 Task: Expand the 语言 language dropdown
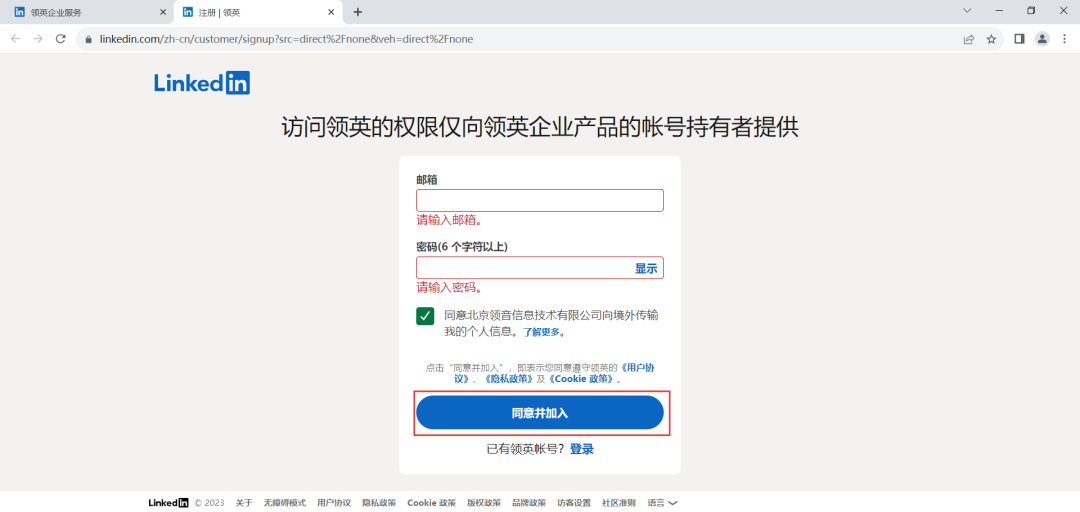tap(662, 502)
